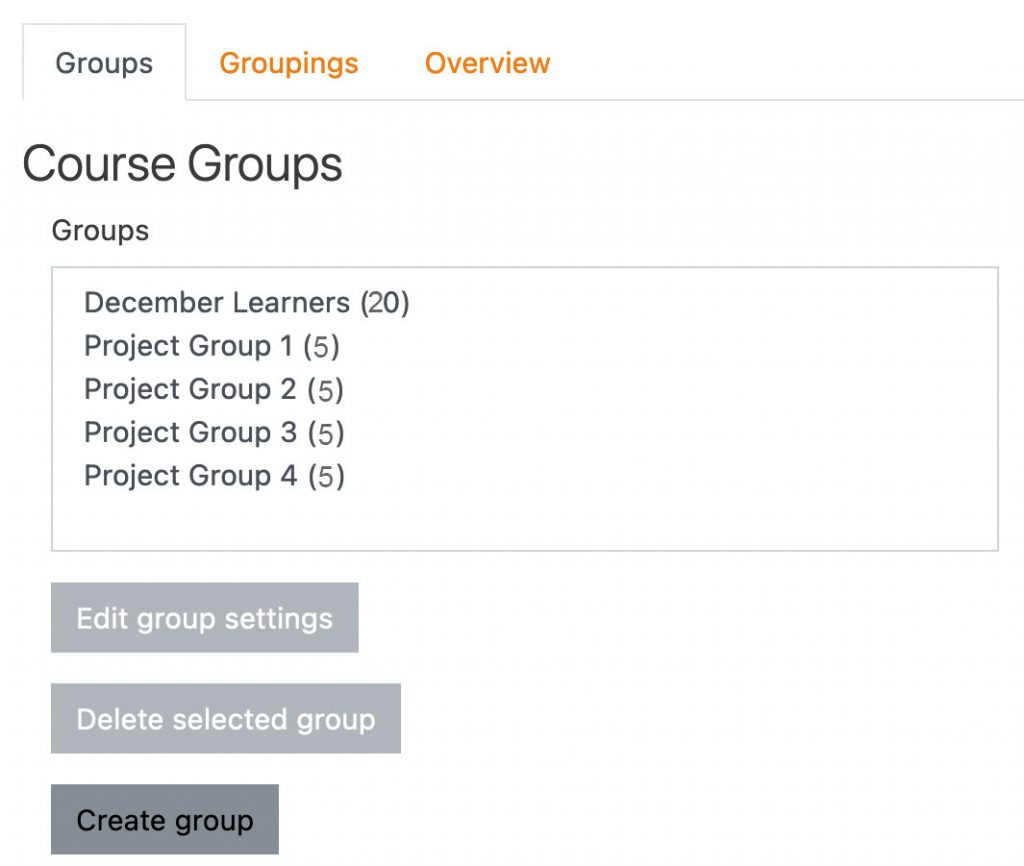Select the Groups tab

pyautogui.click(x=104, y=63)
